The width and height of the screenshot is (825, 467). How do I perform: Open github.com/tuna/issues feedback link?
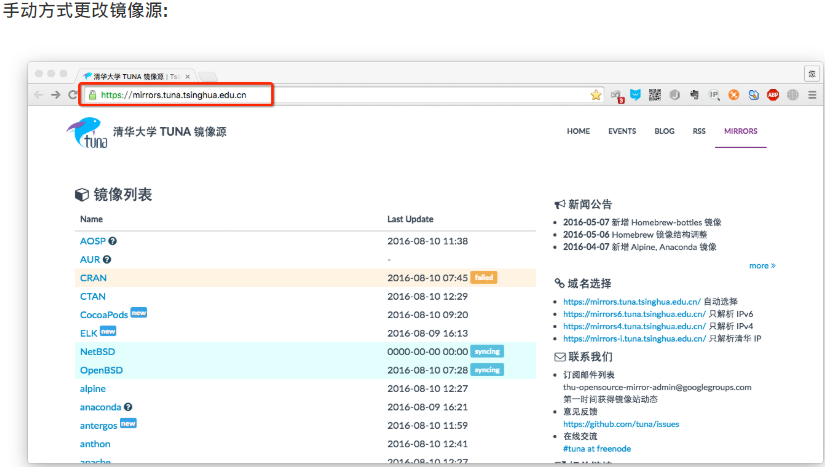(x=621, y=424)
